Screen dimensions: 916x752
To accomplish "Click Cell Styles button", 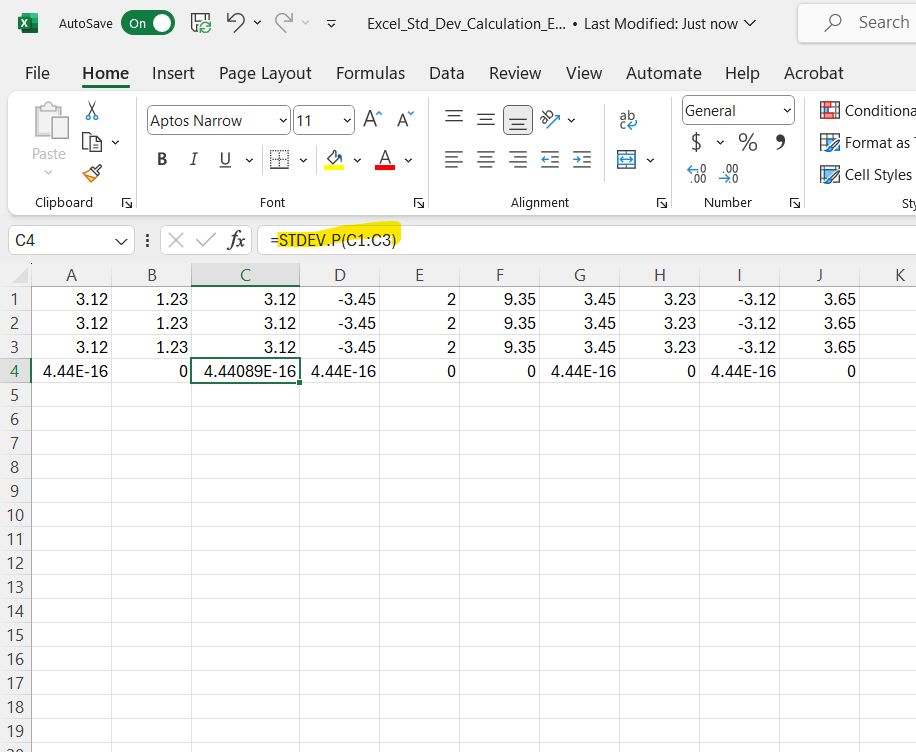I will 866,174.
